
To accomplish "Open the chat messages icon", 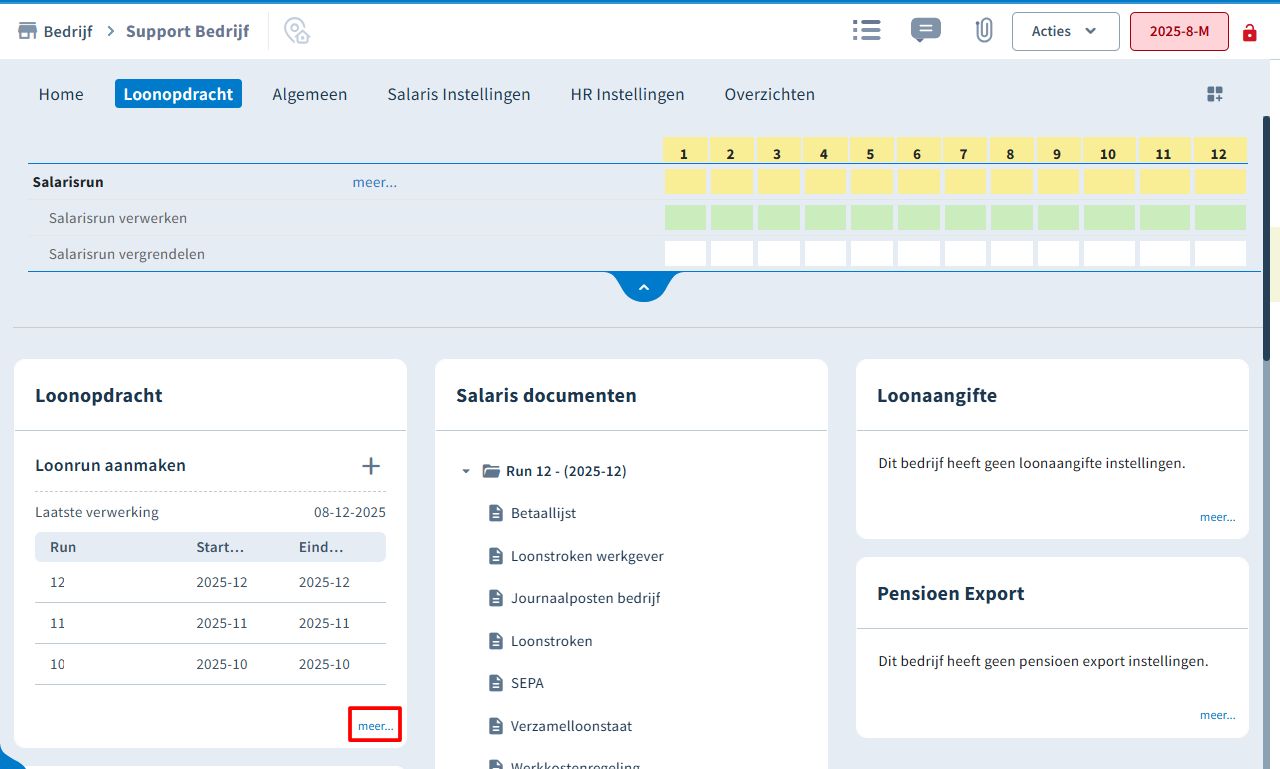I will point(926,31).
